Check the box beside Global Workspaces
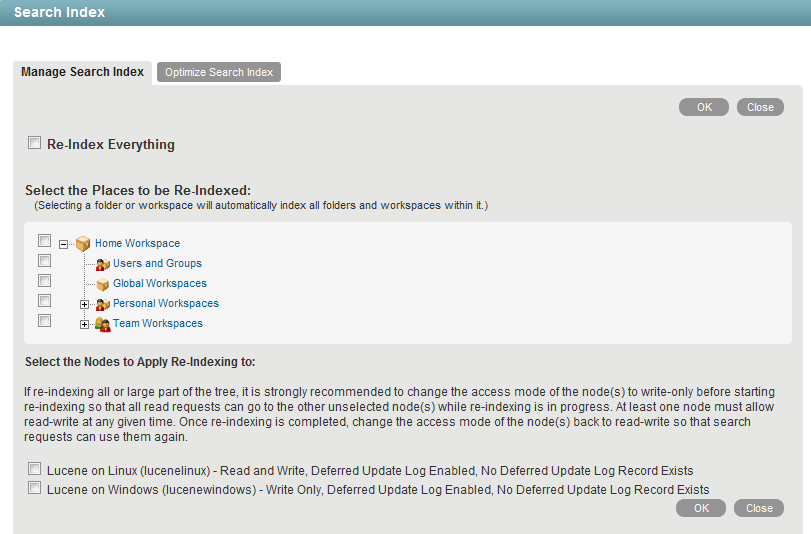Screen dimensions: 811x534 44,281
